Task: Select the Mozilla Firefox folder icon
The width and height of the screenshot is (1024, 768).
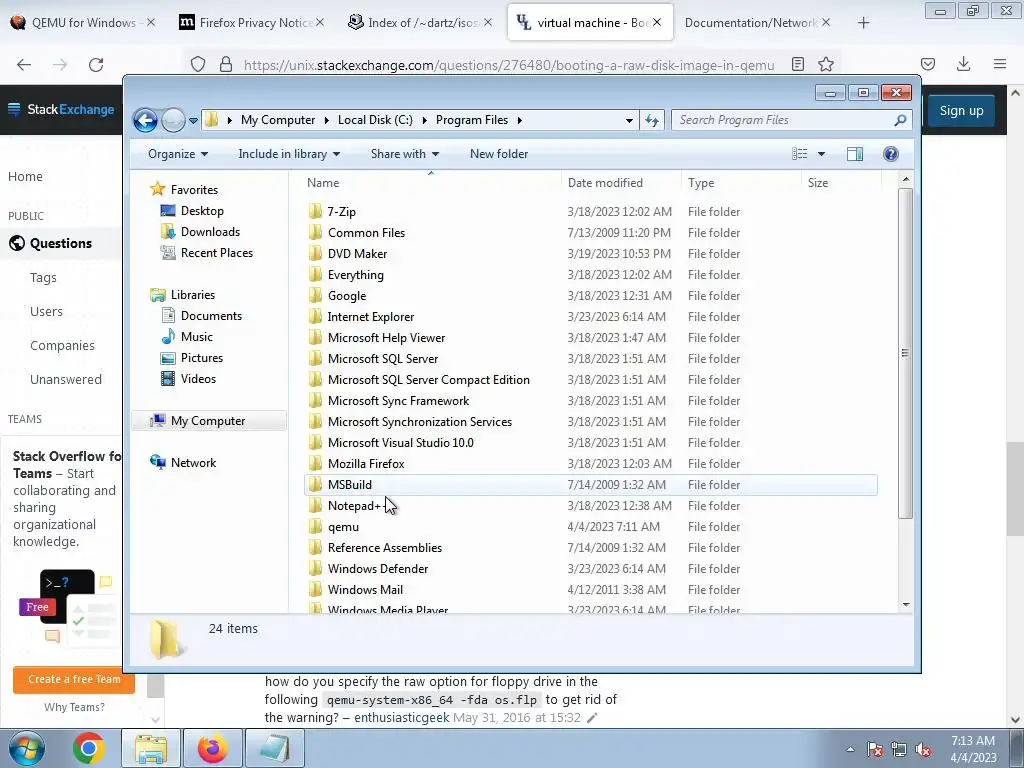Action: point(315,464)
